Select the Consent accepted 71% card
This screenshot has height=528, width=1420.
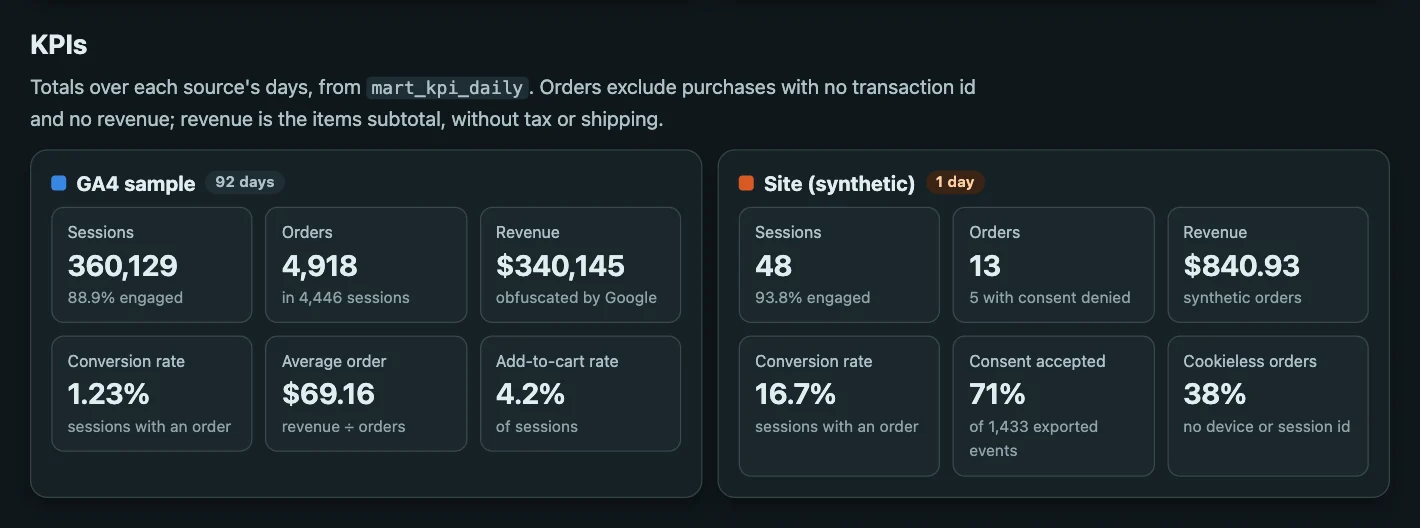click(1053, 406)
